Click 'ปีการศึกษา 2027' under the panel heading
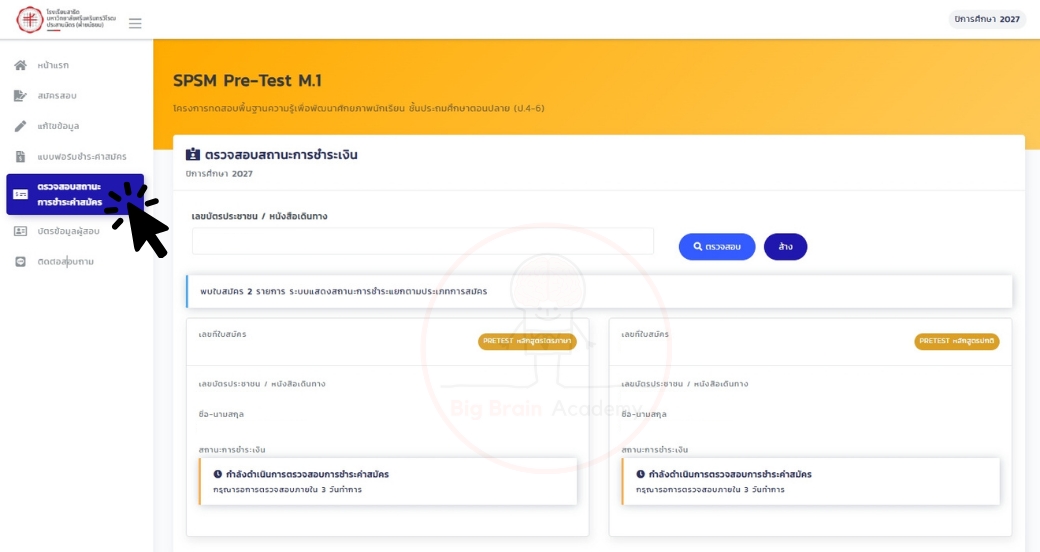 [219, 174]
